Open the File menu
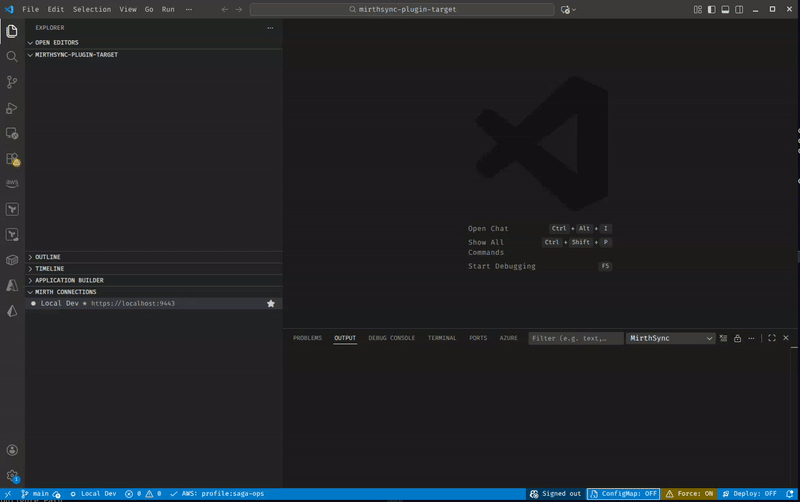 click(x=31, y=9)
